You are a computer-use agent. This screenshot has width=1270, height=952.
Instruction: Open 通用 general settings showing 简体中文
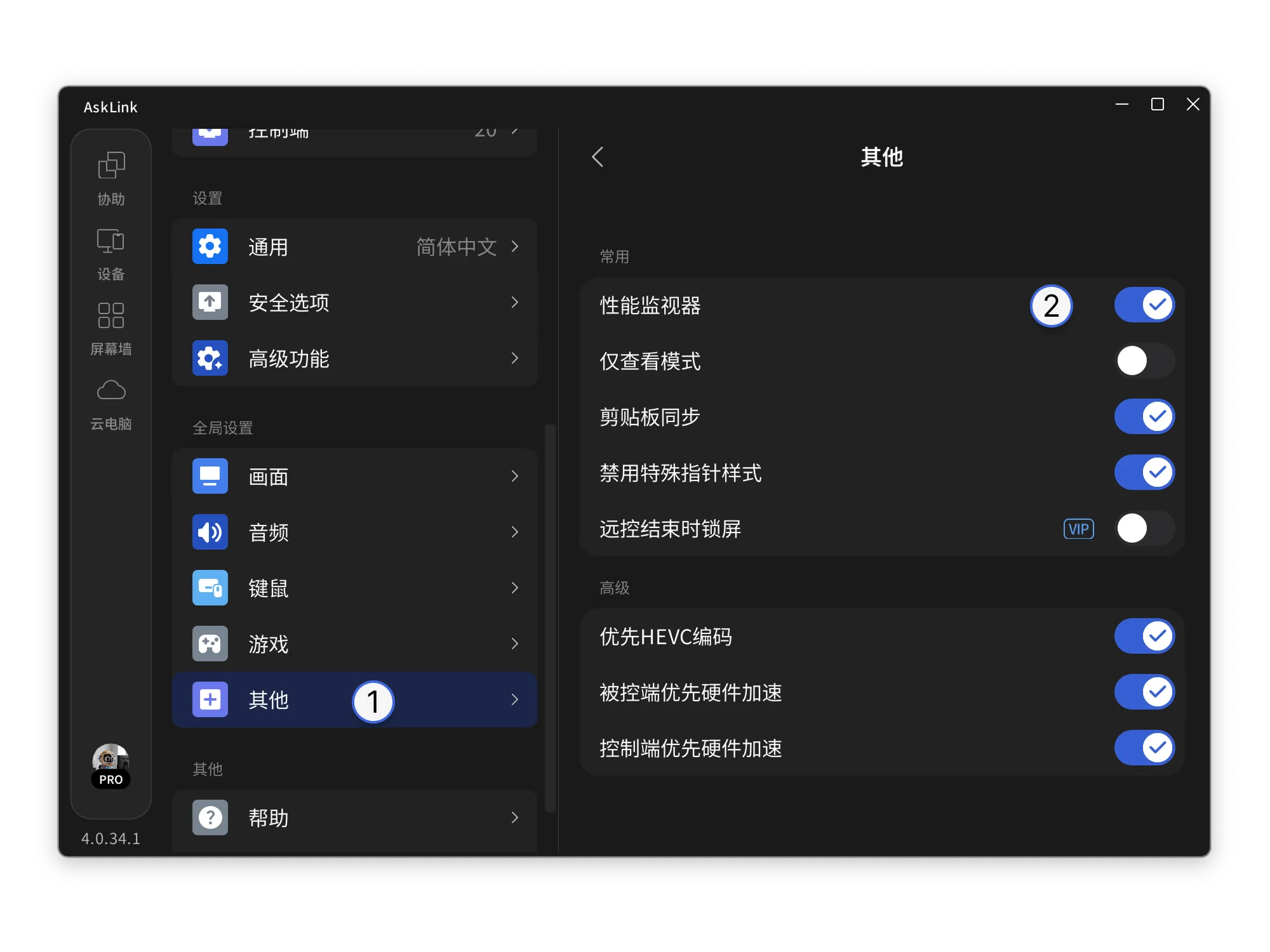pos(354,247)
